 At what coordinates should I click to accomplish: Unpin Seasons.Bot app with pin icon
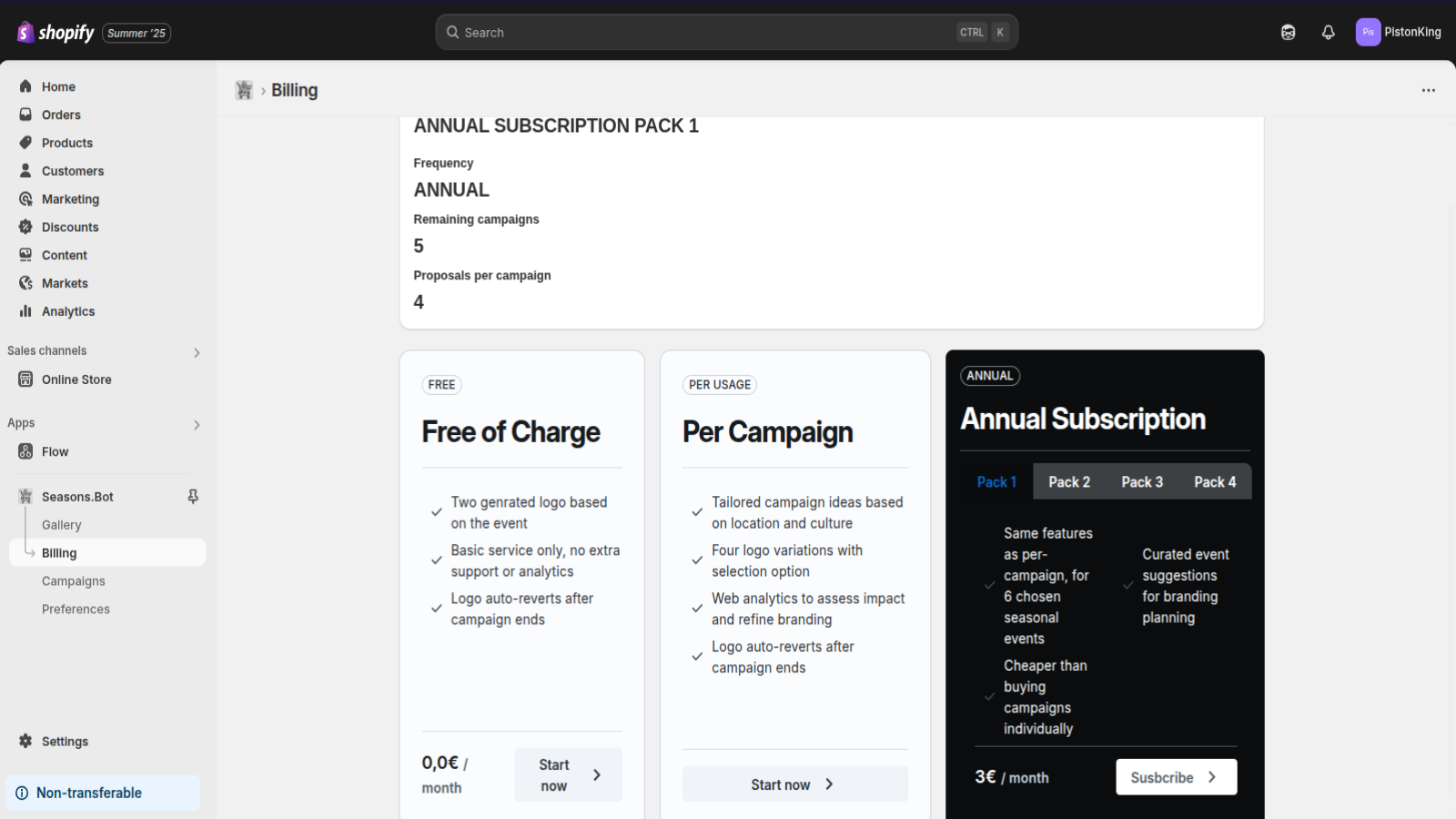point(193,497)
